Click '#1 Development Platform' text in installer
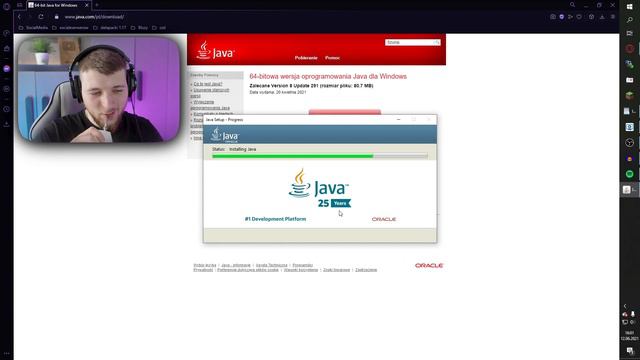Screen dimensions: 640x360 tap(275, 219)
